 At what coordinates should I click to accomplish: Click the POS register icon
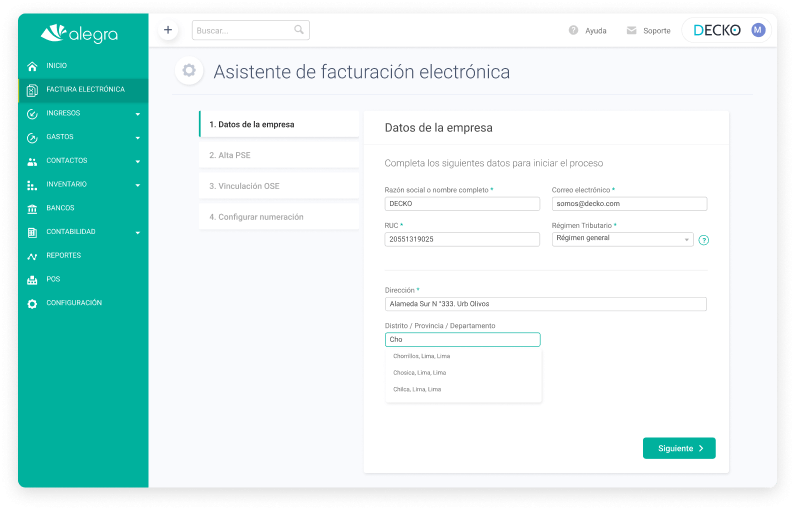(x=32, y=280)
